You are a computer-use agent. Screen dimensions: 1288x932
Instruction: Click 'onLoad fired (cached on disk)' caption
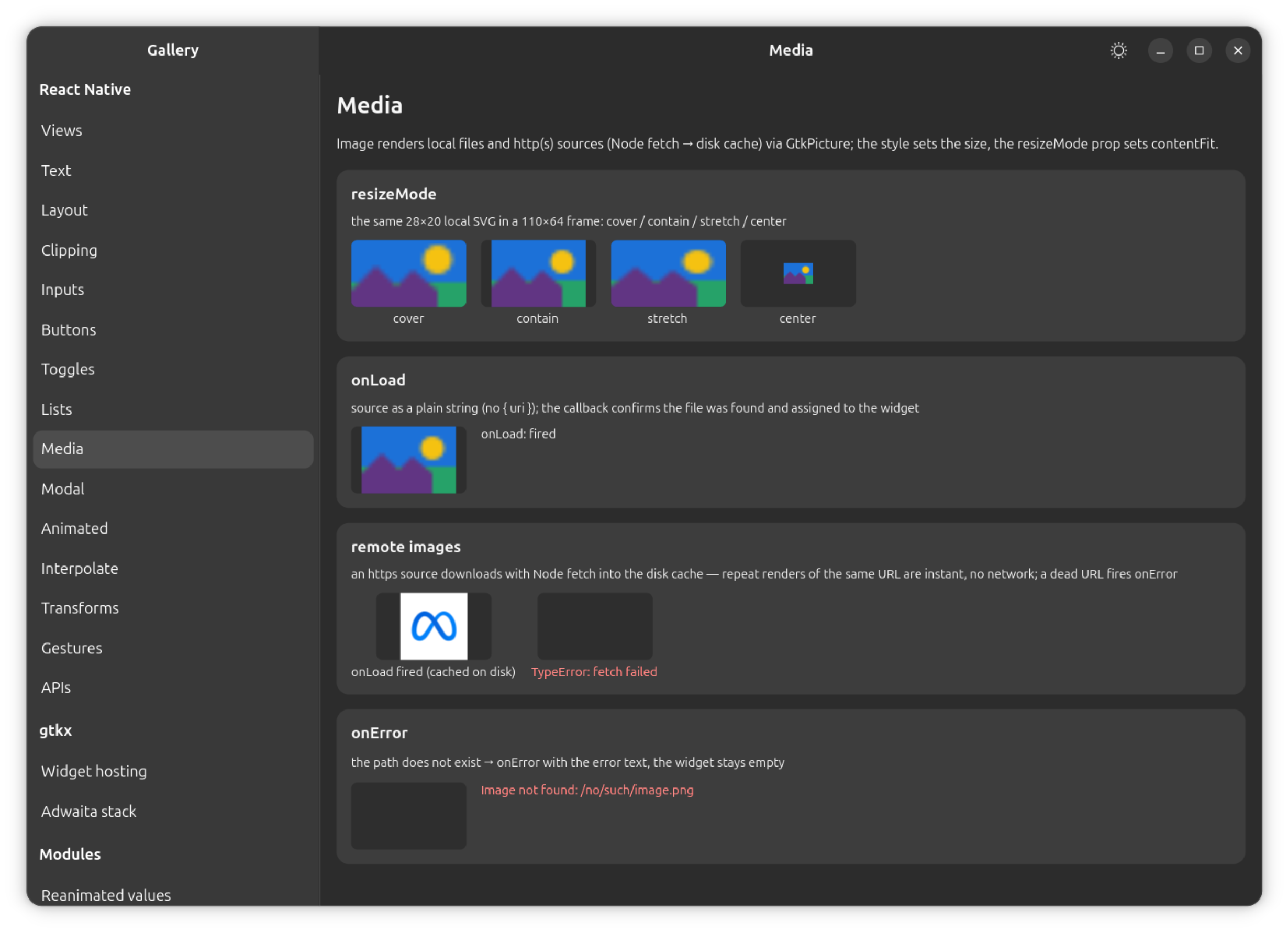pos(433,671)
